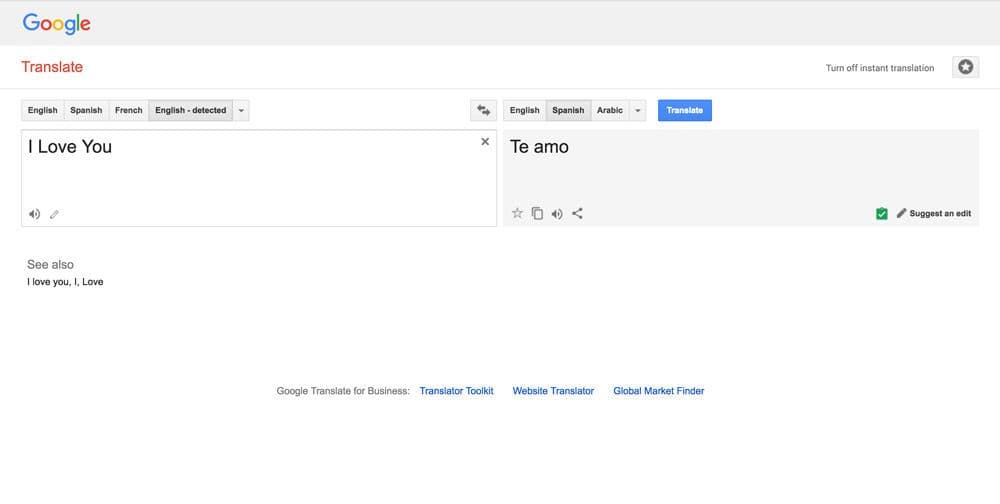Focus the source text box with I Love You

pos(259,178)
